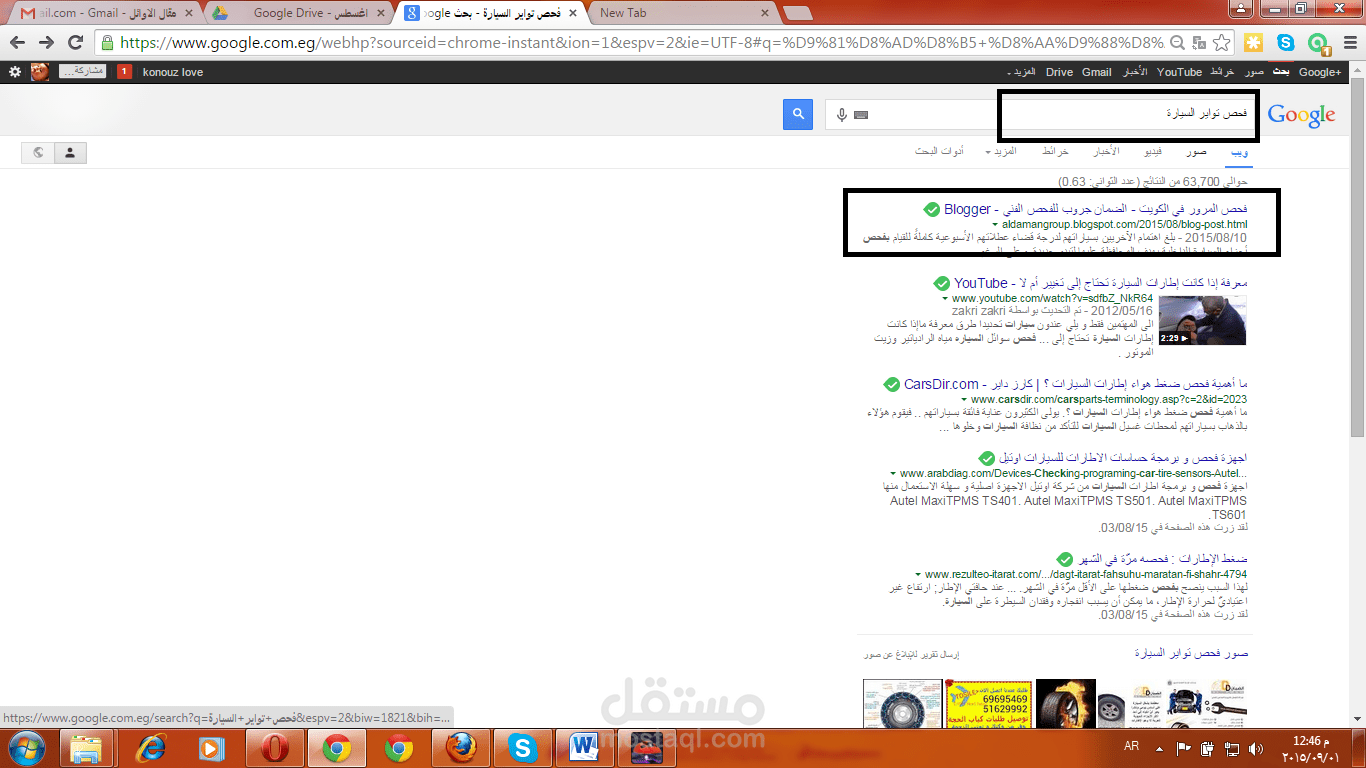Open dropdown arrow beside www.rezulteo-itarat.com URL
The image size is (1366, 768).
pyautogui.click(x=918, y=575)
